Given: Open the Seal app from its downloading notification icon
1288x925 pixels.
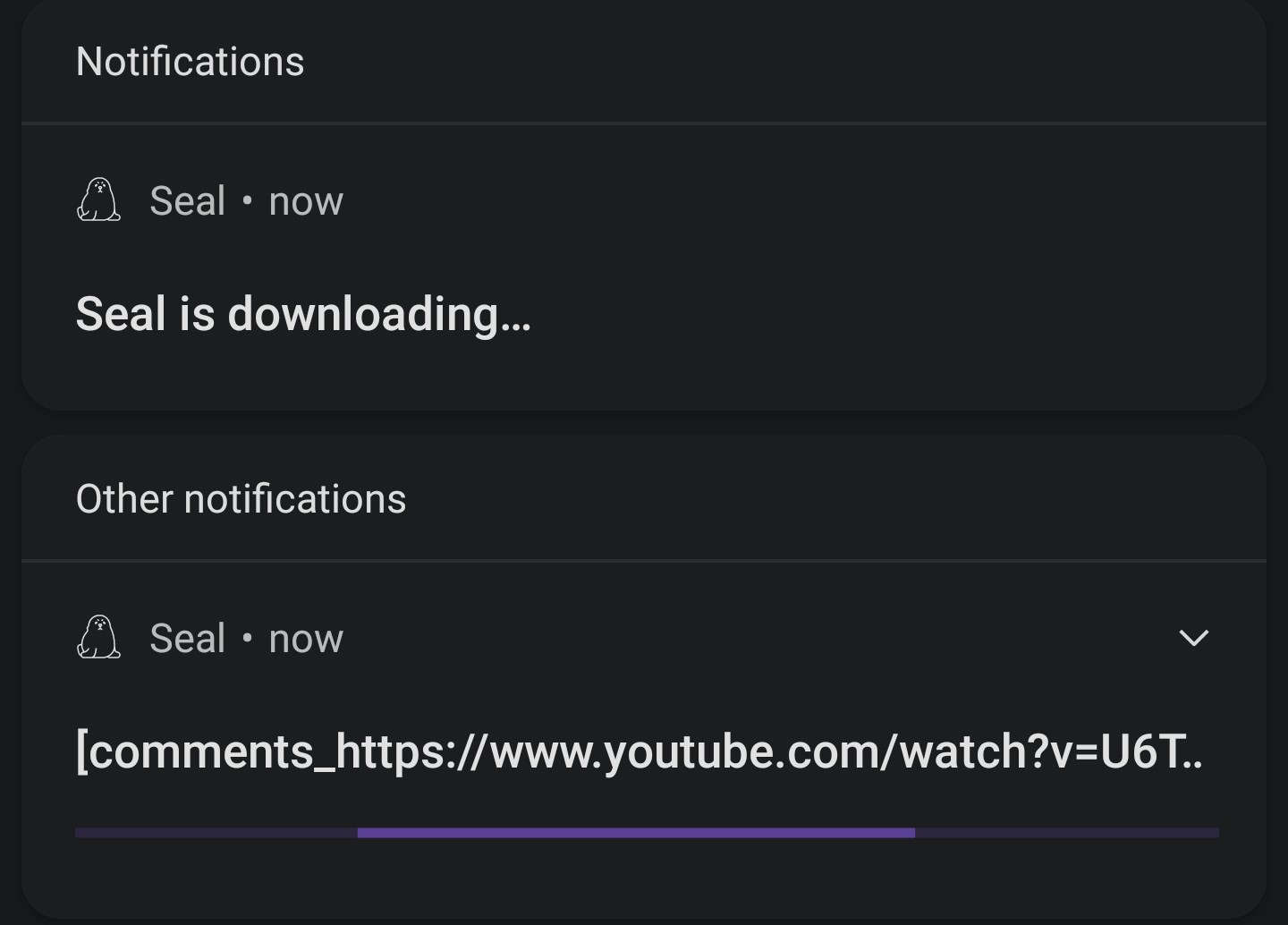Looking at the screenshot, I should tap(98, 199).
